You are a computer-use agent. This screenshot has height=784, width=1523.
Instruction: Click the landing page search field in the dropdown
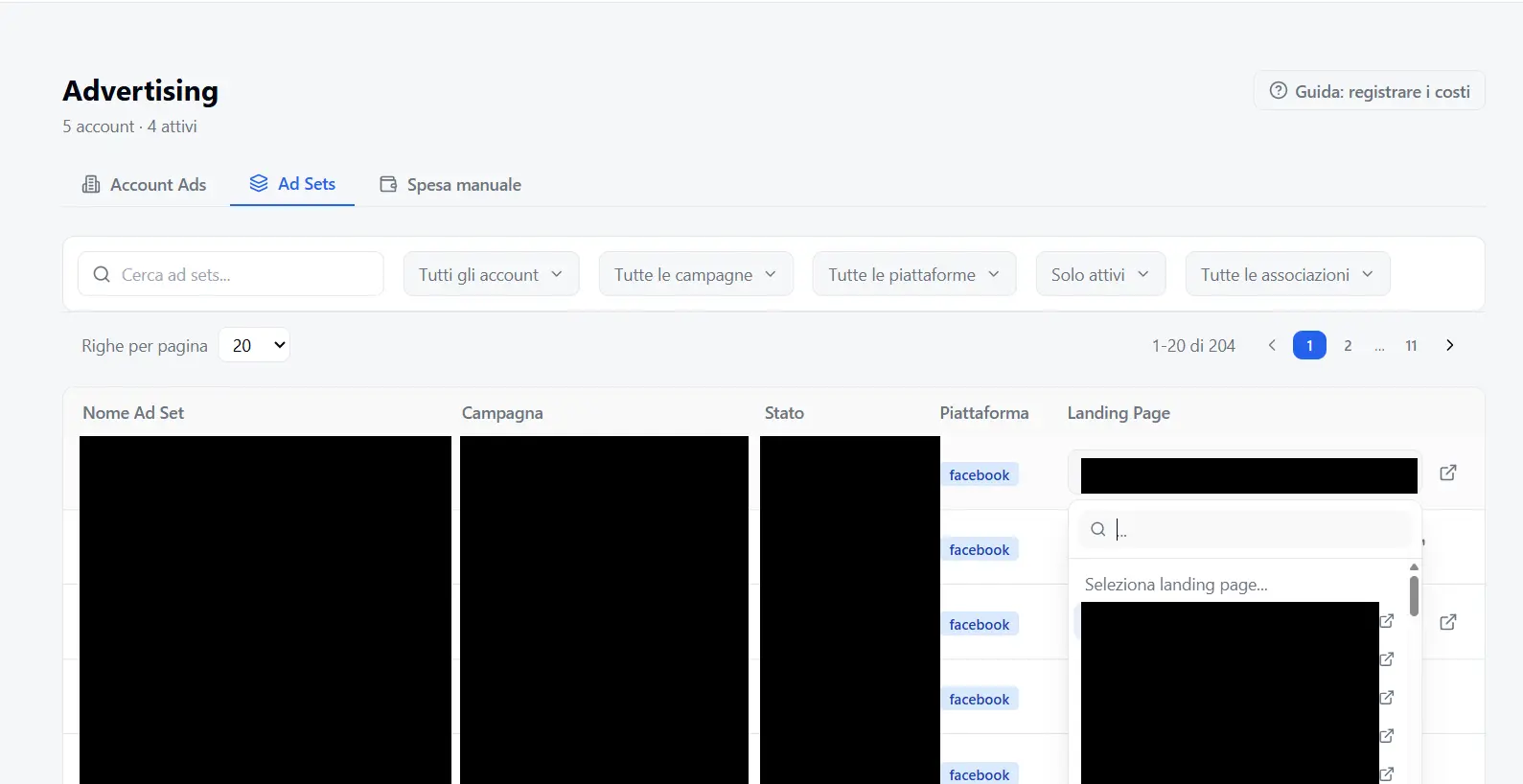pos(1245,529)
